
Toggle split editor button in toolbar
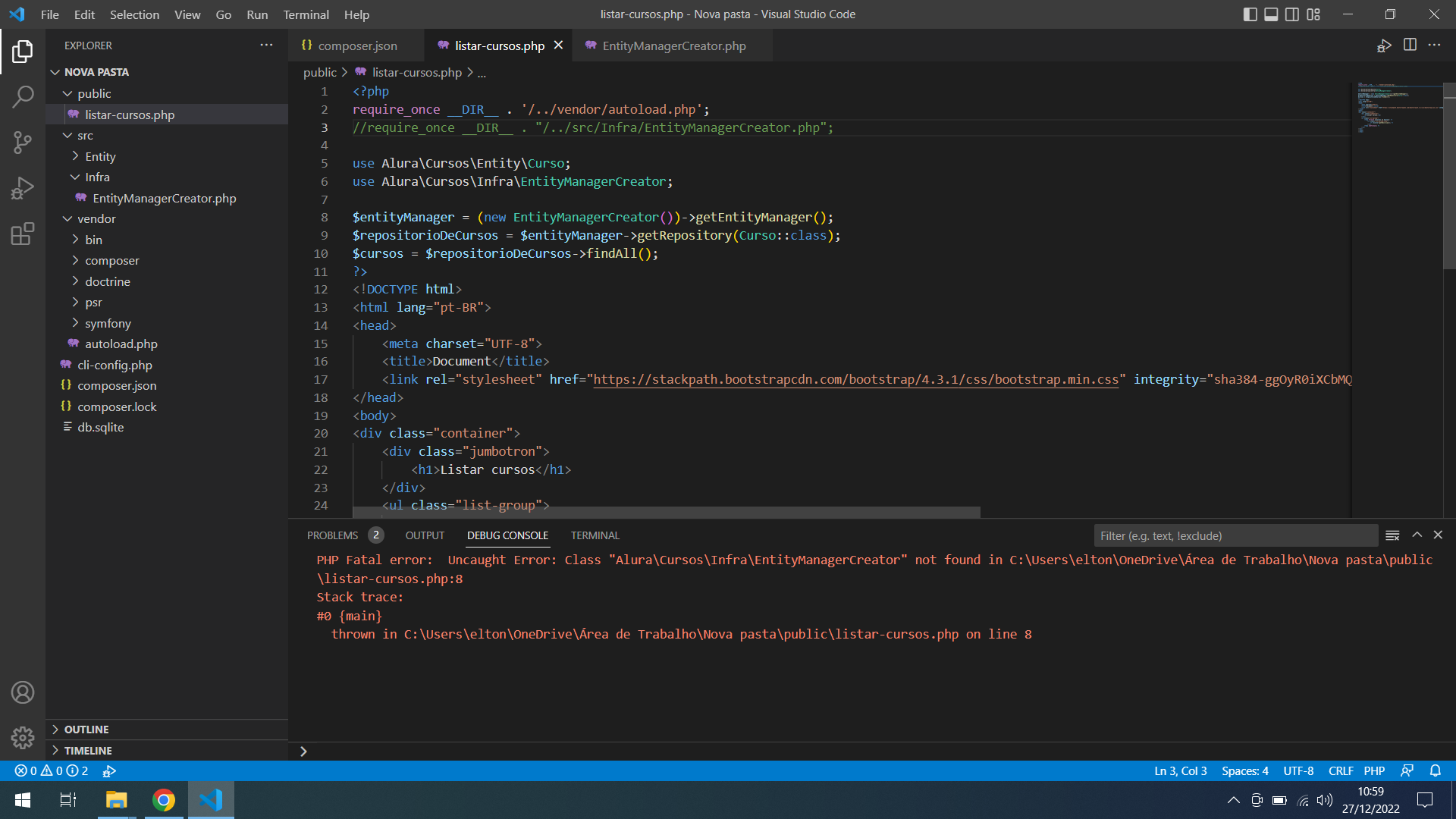1410,45
